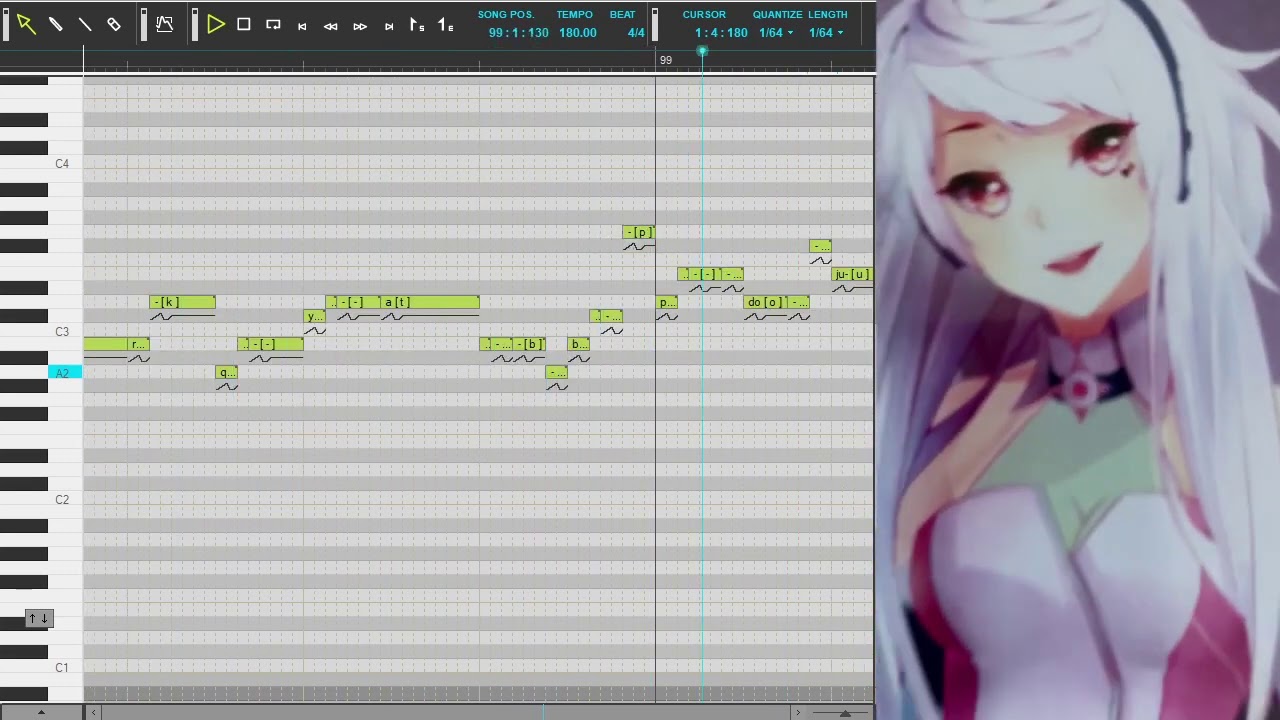Select the line tool
Screen dimensions: 1280x720
[x=85, y=25]
